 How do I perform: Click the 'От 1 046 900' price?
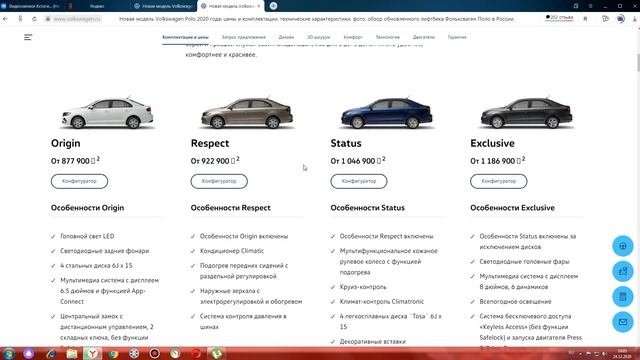coord(358,161)
